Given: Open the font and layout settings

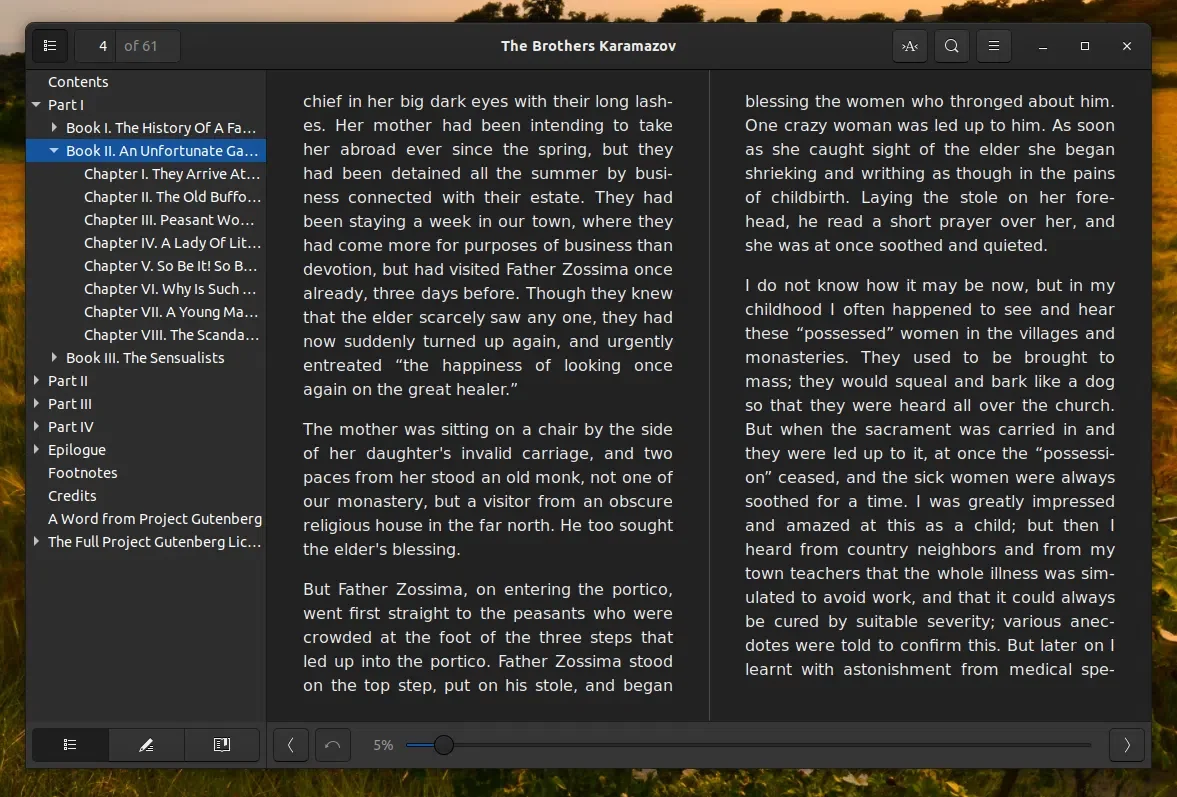Looking at the screenshot, I should [x=910, y=46].
